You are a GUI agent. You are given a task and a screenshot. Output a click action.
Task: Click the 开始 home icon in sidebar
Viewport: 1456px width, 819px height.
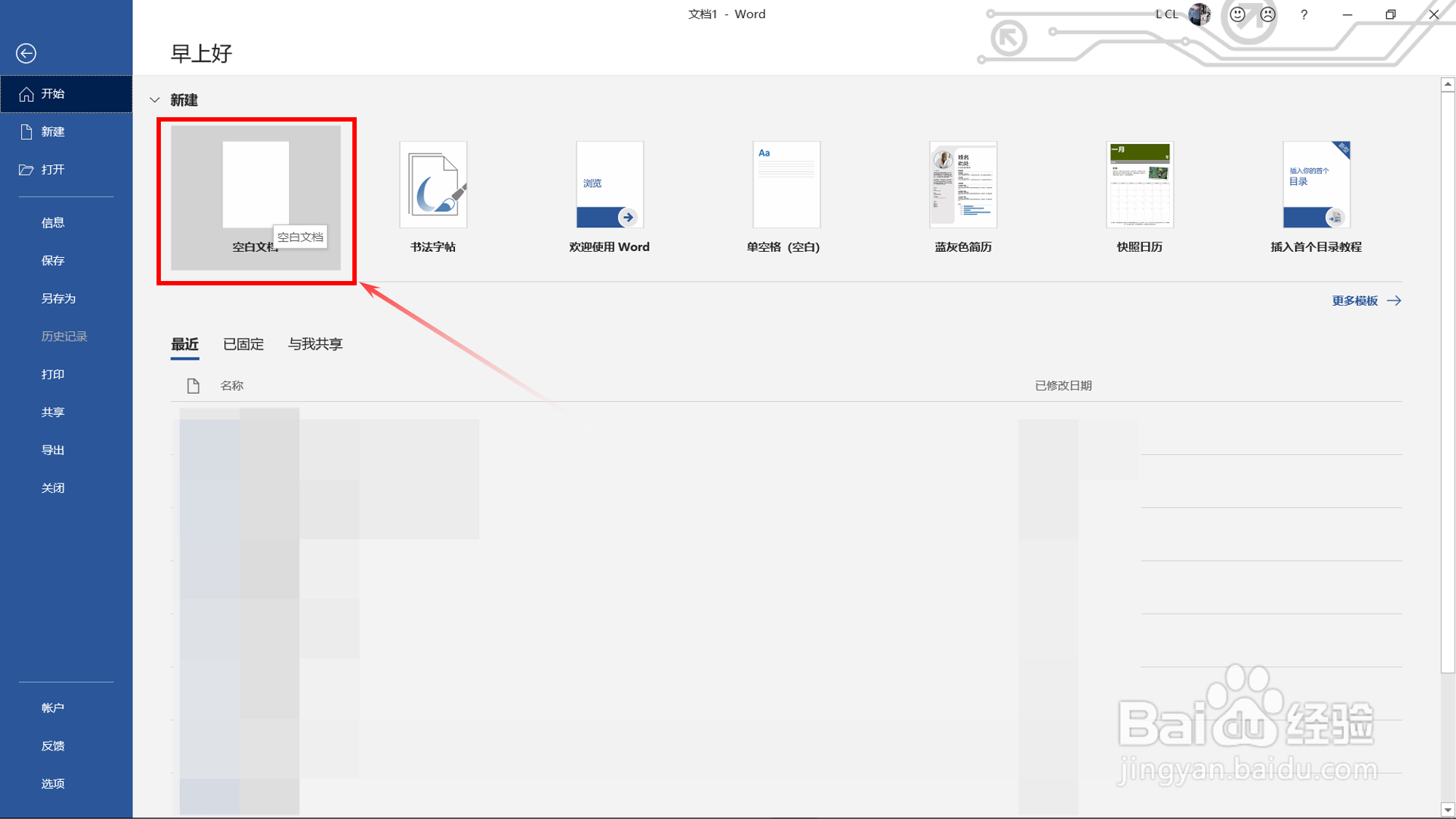(x=27, y=94)
